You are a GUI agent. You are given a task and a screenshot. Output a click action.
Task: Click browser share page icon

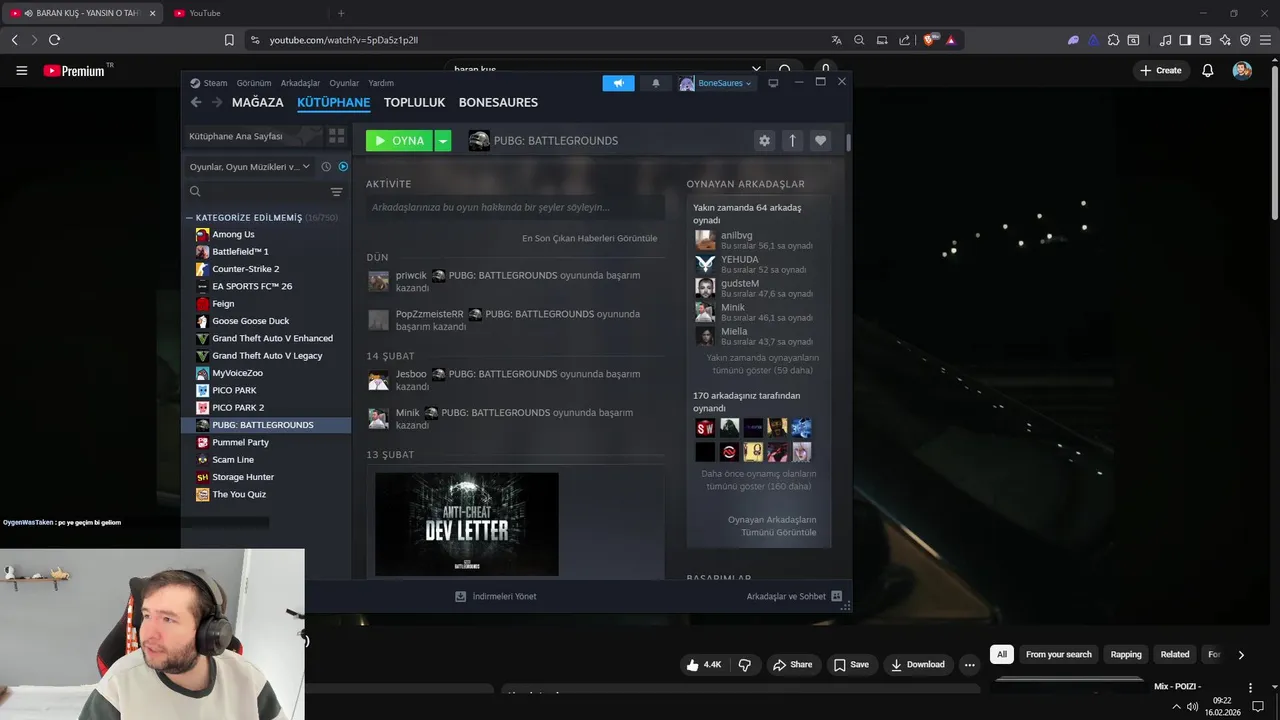click(905, 40)
